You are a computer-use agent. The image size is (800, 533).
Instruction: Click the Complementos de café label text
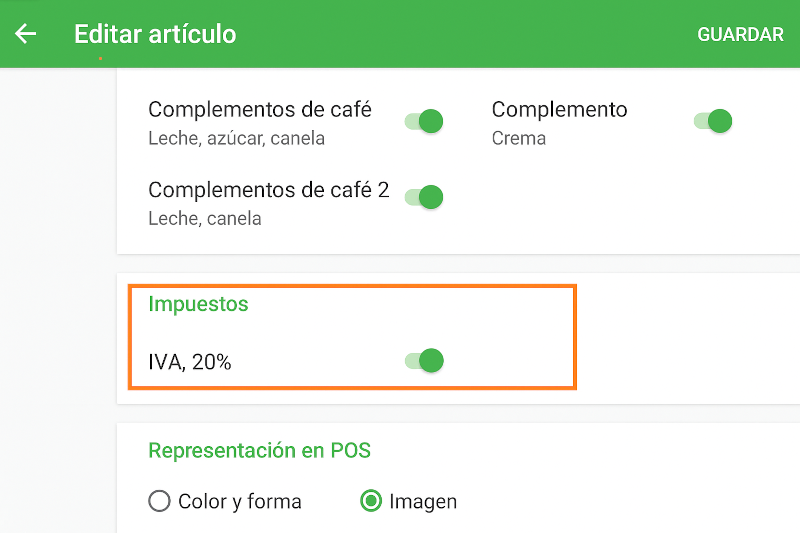[x=260, y=109]
